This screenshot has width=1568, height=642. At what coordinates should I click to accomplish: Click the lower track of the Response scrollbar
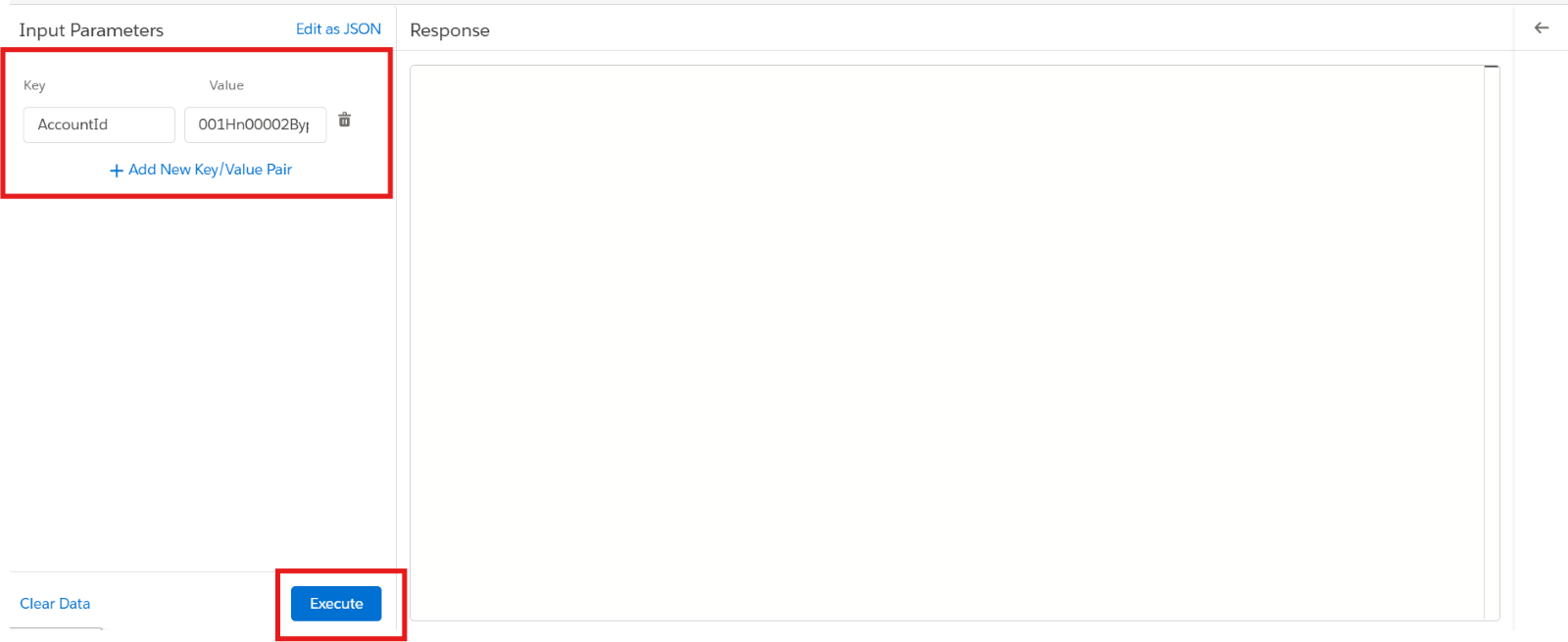coord(1492,490)
